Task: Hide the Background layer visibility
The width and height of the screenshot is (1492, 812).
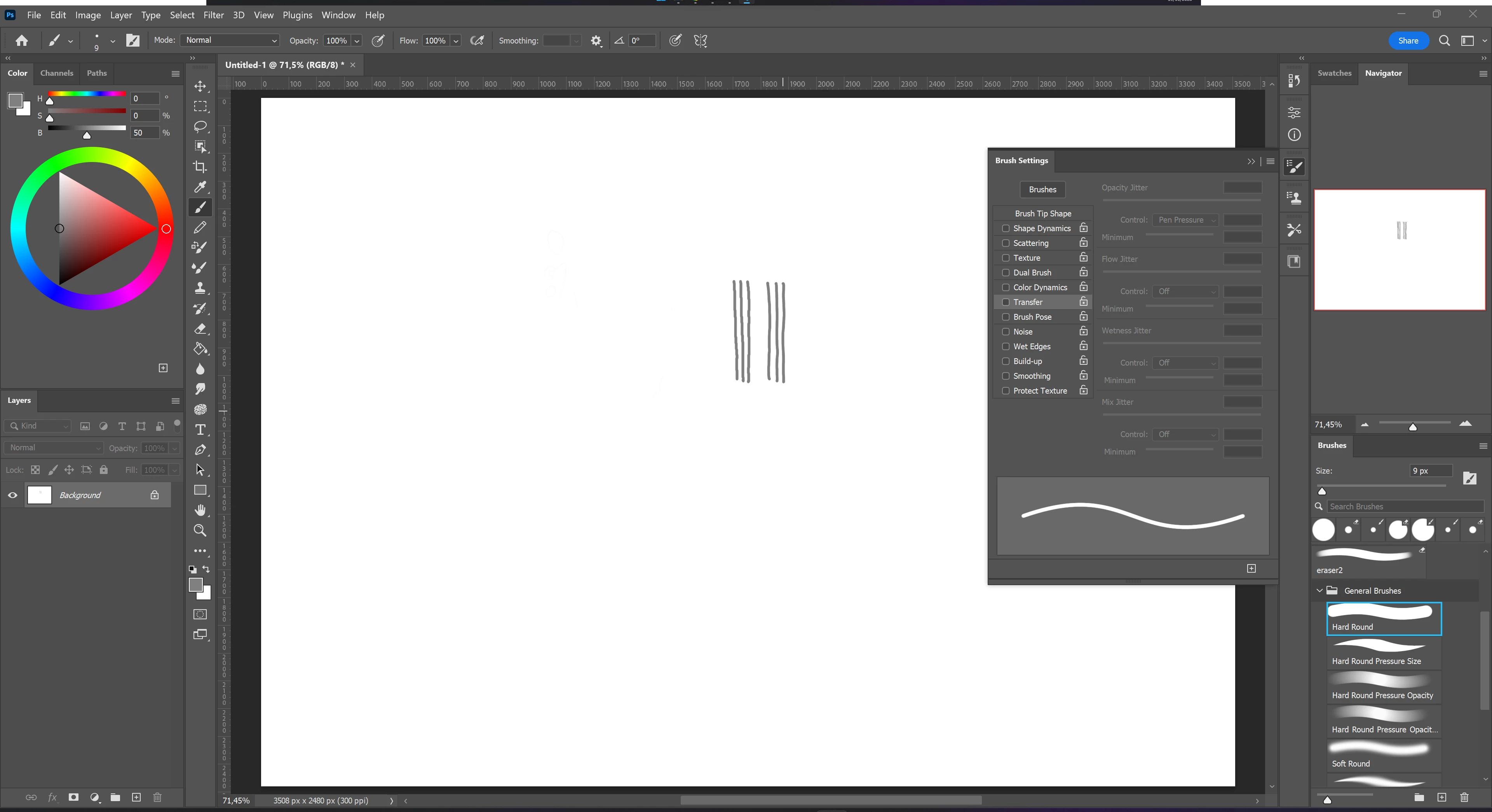Action: tap(13, 495)
